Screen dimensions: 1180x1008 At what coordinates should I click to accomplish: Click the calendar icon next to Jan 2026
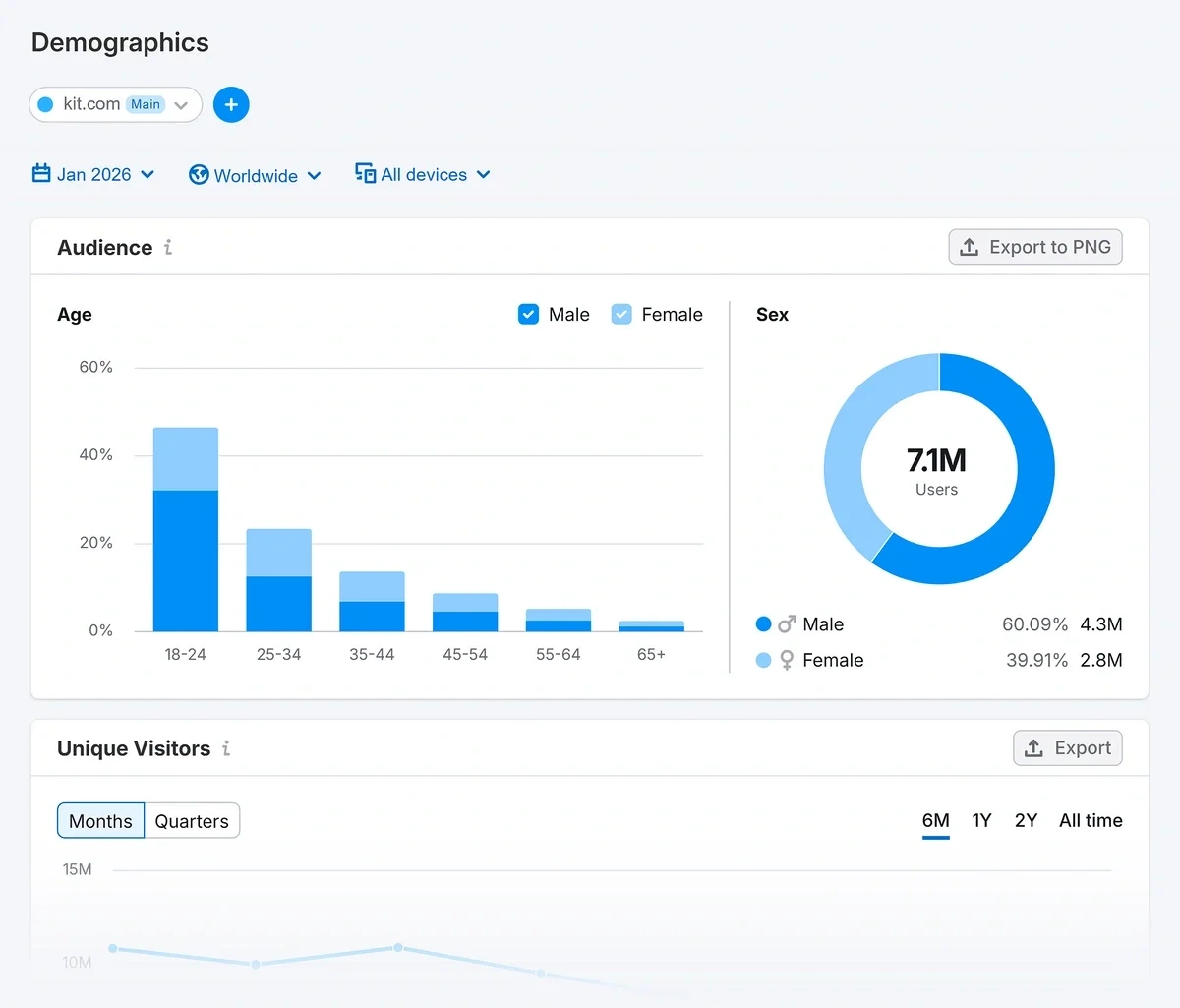[41, 172]
